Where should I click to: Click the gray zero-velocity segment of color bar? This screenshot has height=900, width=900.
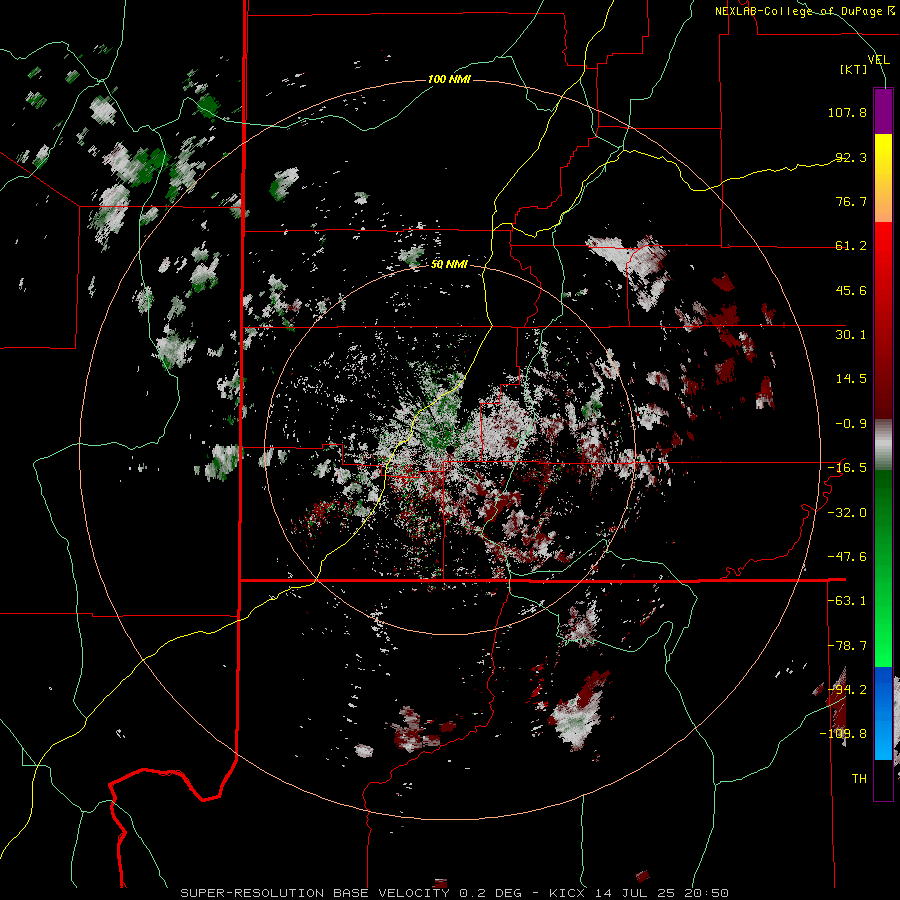[x=883, y=445]
